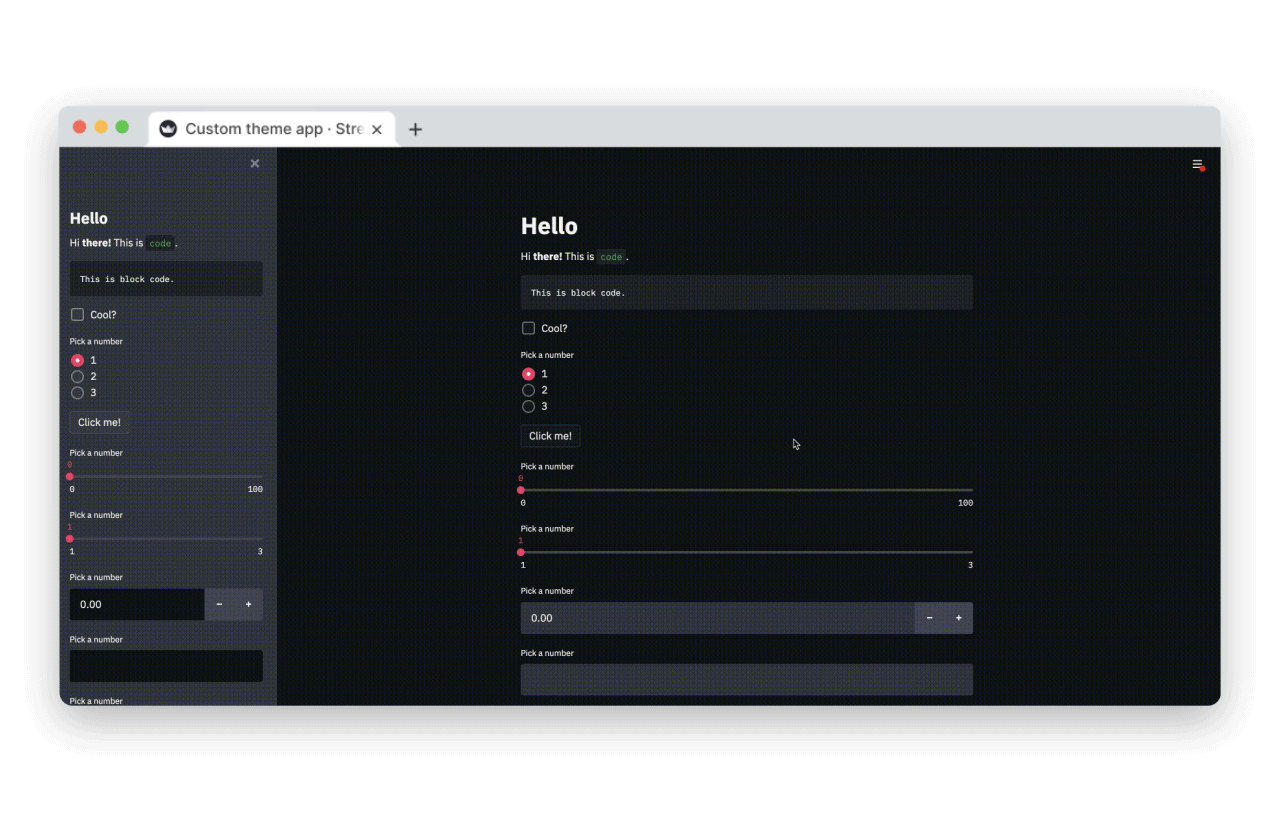Open a new browser tab with the plus icon
Image resolution: width=1280 pixels, height=821 pixels.
click(x=415, y=128)
